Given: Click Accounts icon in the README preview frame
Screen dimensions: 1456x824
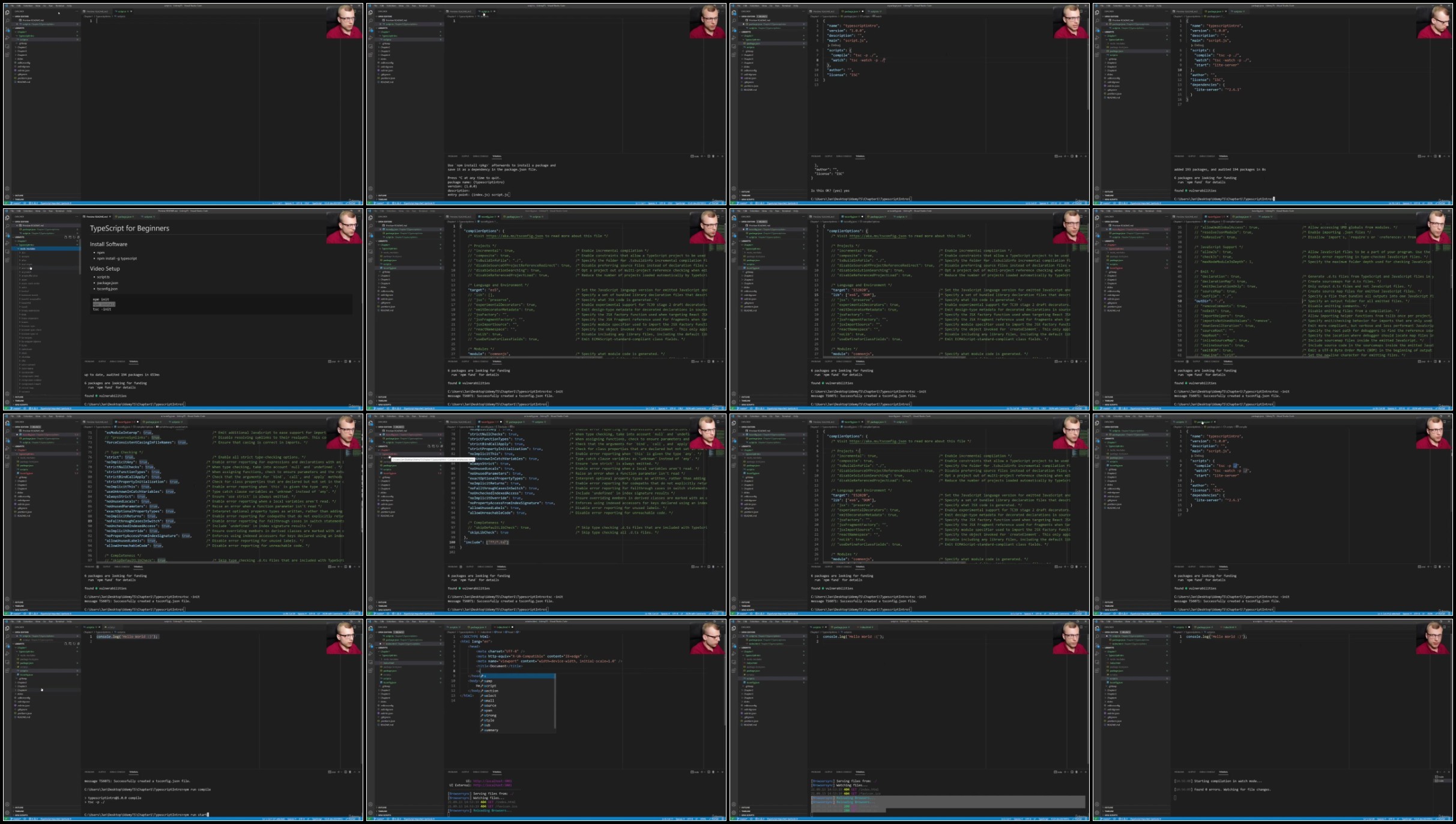Looking at the screenshot, I should (x=7, y=394).
